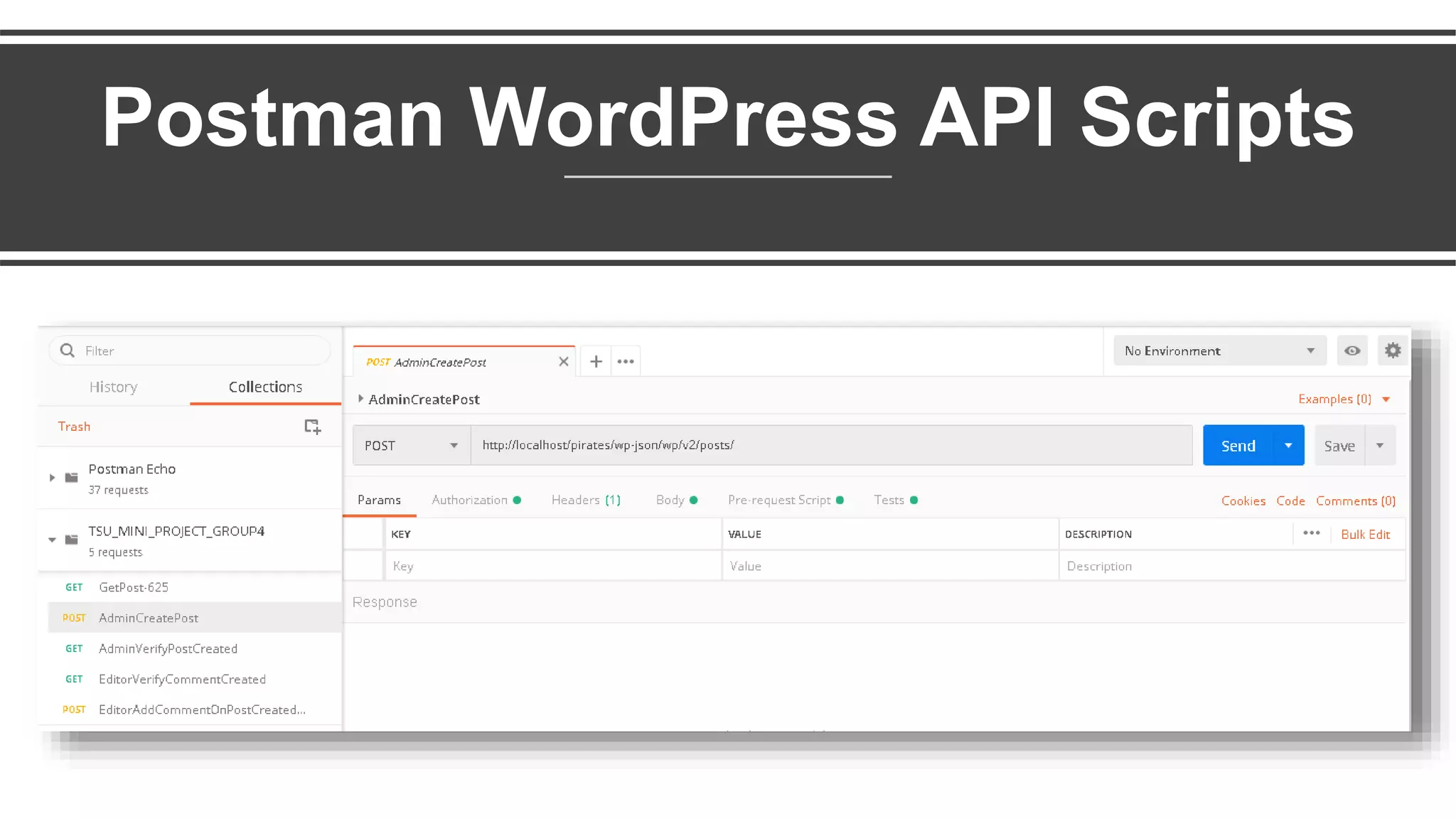Switch to the History tab

point(113,387)
